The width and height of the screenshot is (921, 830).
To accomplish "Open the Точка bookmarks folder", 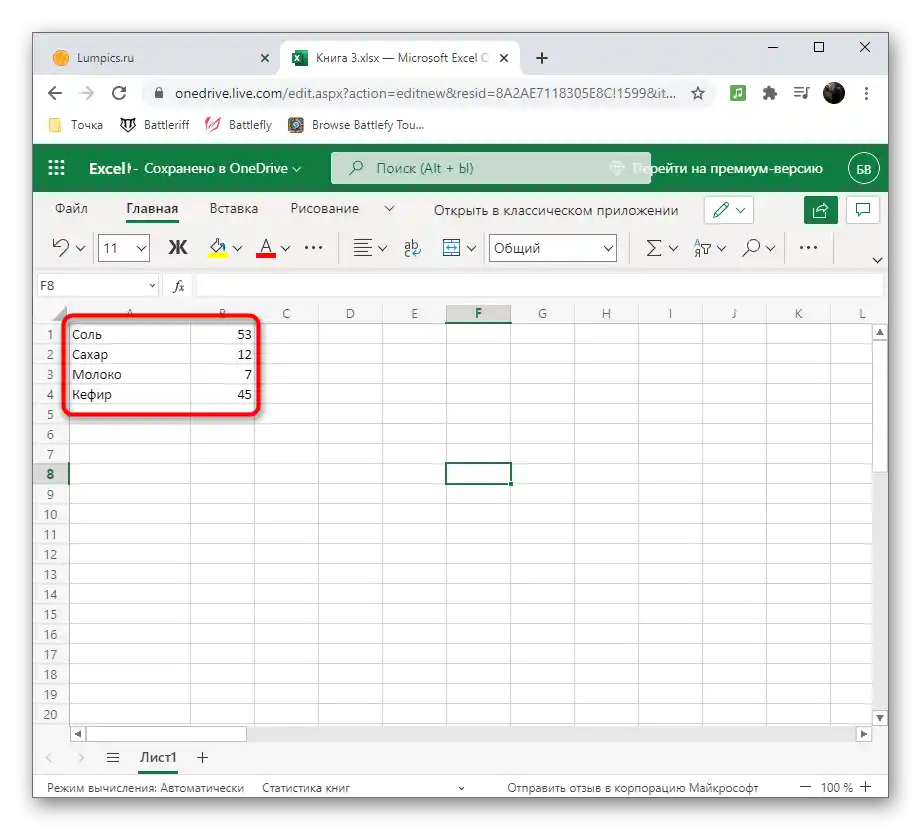I will (x=75, y=125).
